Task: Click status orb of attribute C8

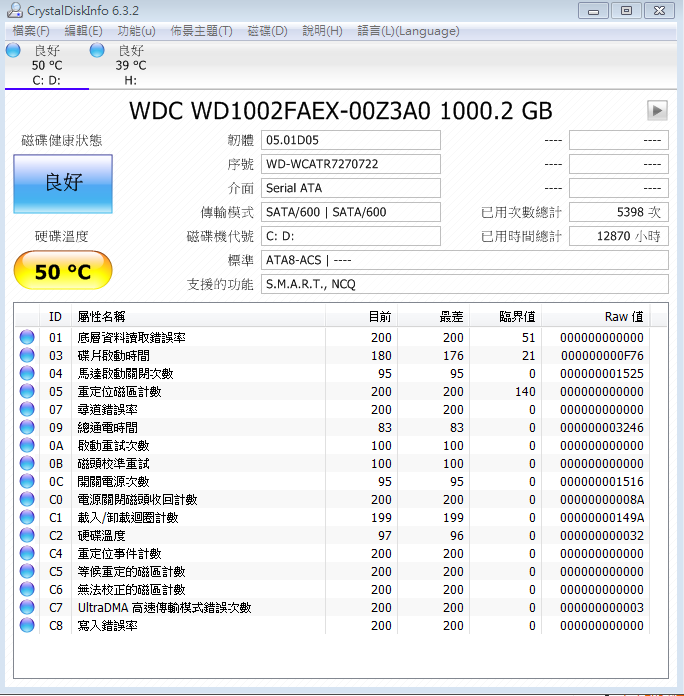Action: [27, 625]
